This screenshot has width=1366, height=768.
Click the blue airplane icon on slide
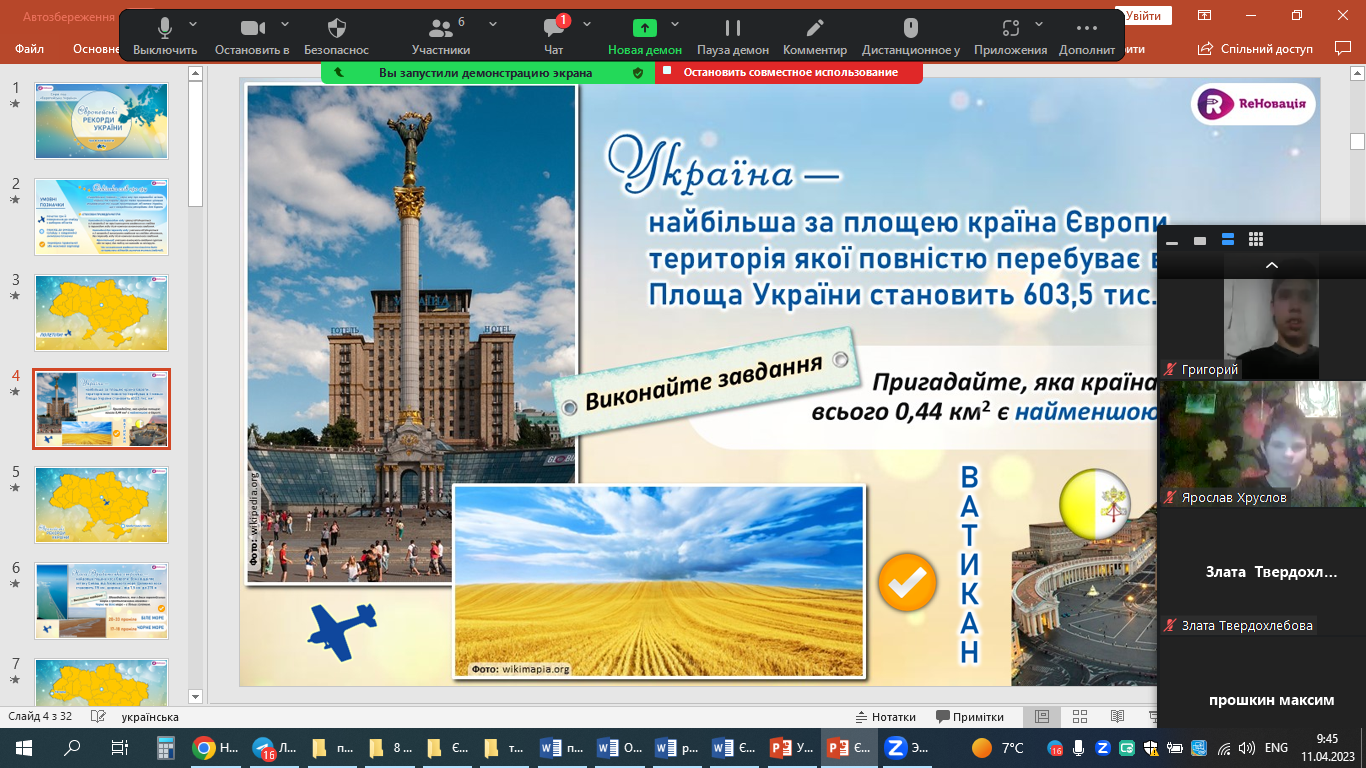click(342, 631)
